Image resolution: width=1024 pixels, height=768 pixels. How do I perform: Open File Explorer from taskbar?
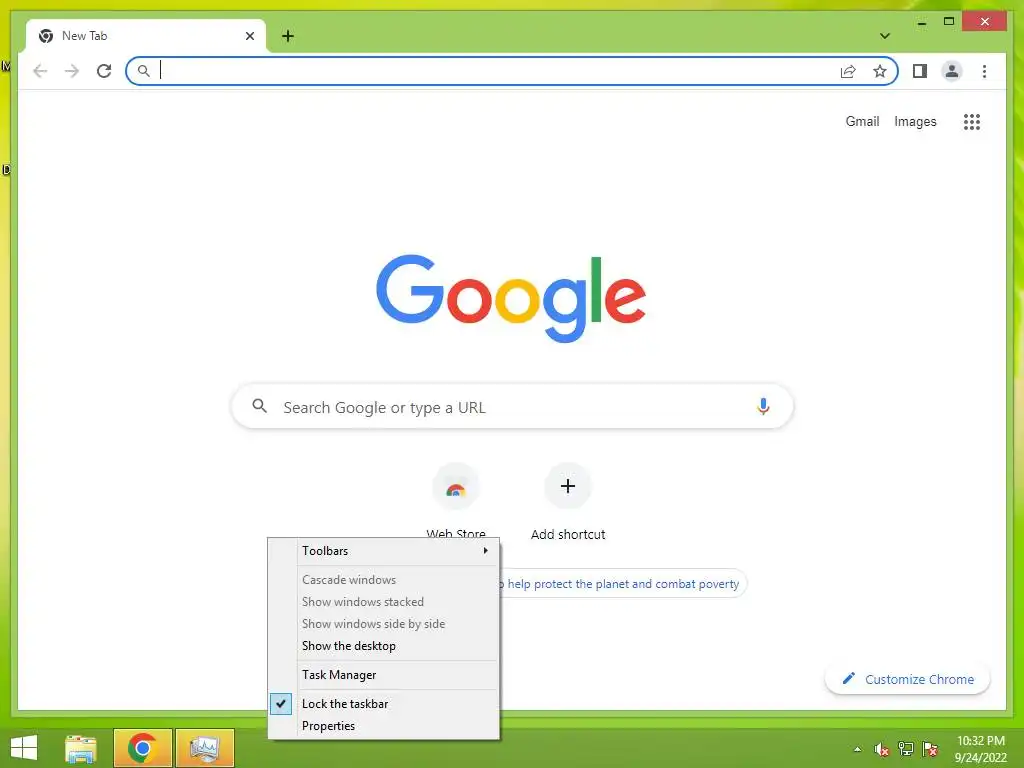click(x=81, y=748)
